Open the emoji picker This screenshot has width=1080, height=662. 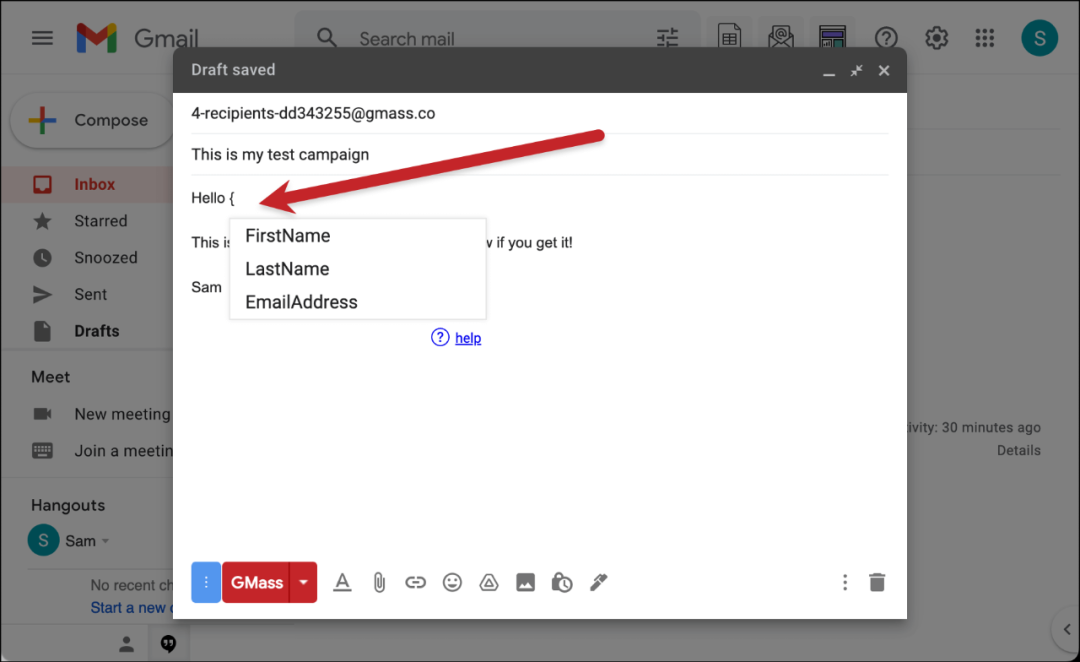click(452, 582)
